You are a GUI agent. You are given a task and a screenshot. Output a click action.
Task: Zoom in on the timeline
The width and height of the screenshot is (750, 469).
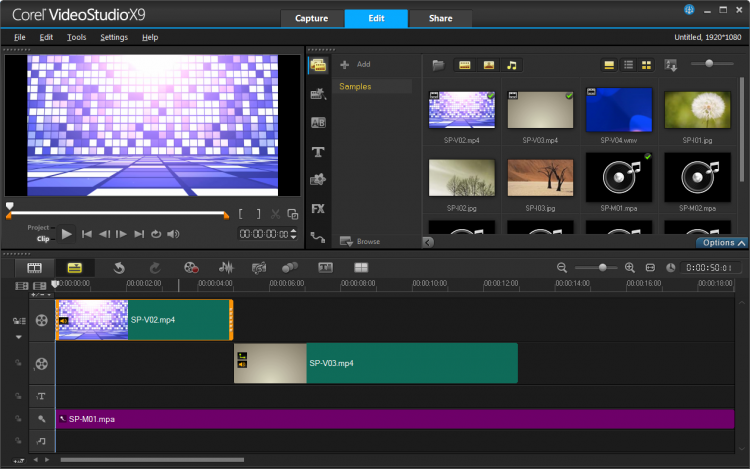[x=630, y=268]
